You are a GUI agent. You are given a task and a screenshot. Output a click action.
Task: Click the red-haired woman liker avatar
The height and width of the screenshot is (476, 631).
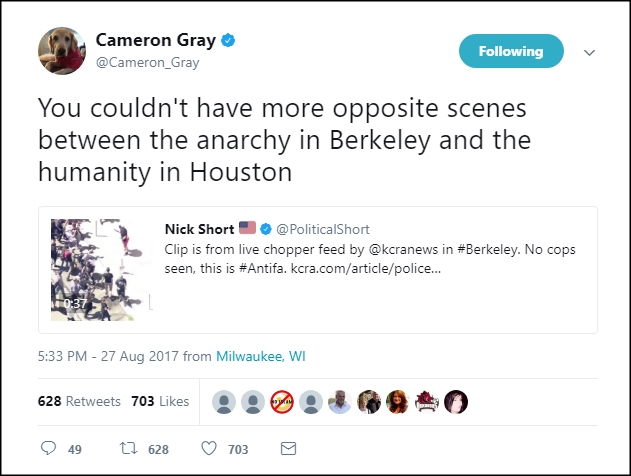click(x=398, y=402)
